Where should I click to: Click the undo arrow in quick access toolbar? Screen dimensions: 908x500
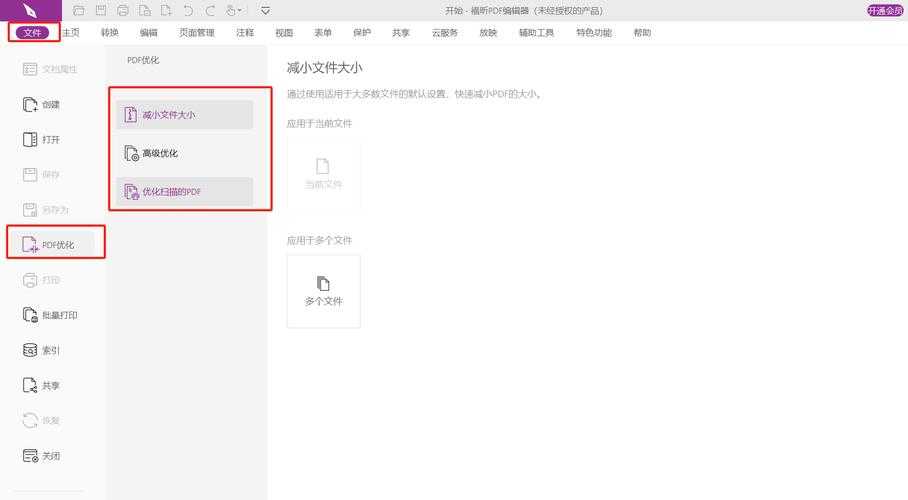click(188, 10)
